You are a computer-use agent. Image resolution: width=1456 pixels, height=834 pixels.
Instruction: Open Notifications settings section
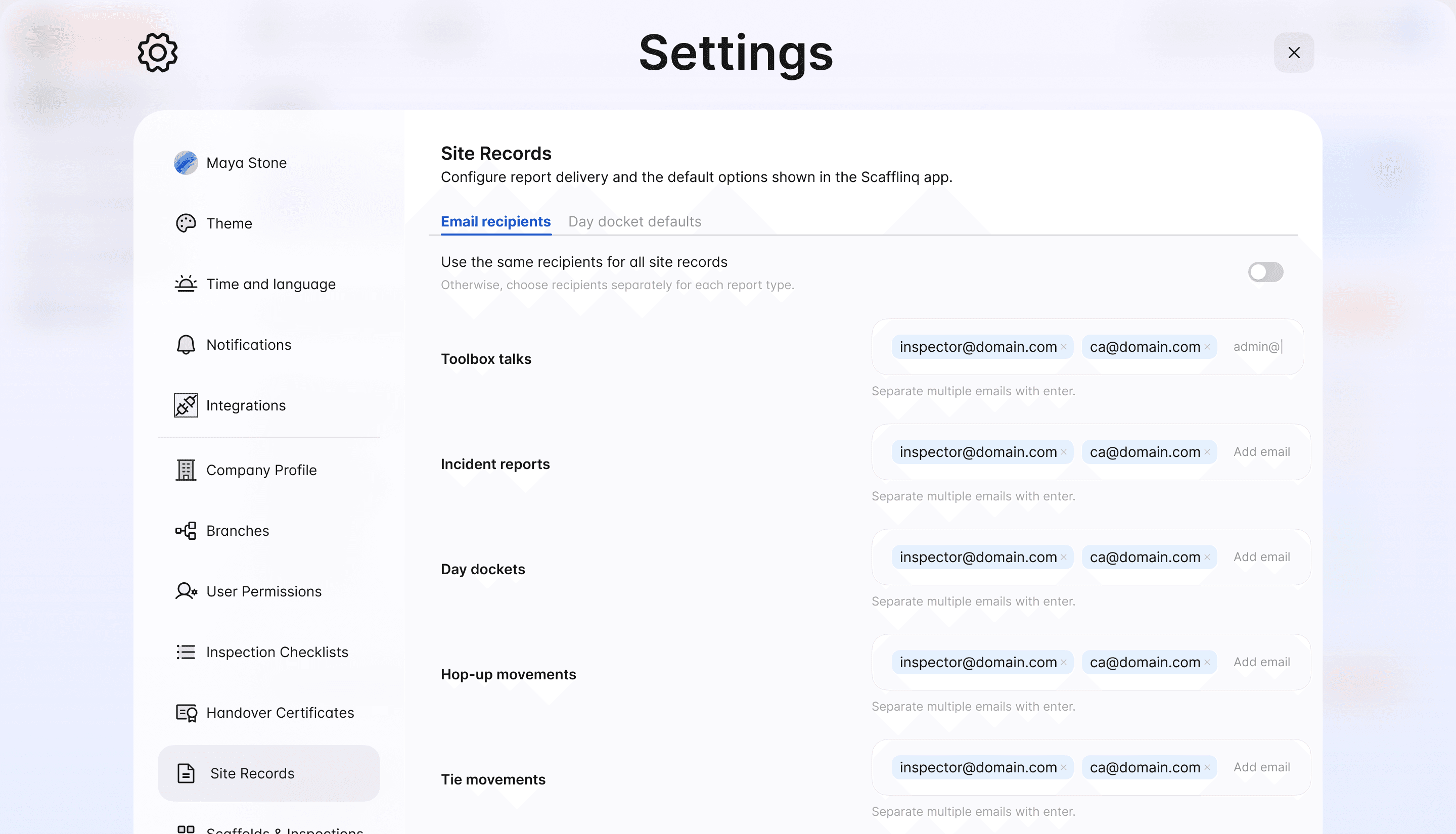[x=268, y=345]
